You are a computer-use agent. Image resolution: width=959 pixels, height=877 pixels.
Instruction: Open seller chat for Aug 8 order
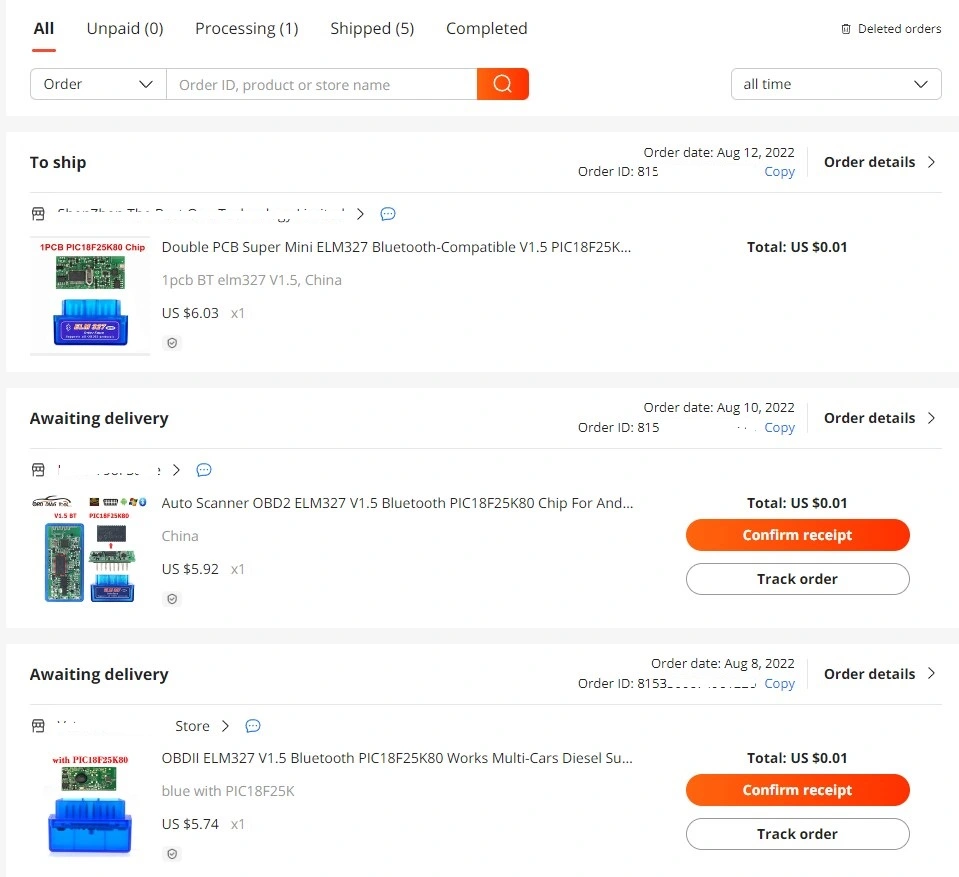point(253,726)
